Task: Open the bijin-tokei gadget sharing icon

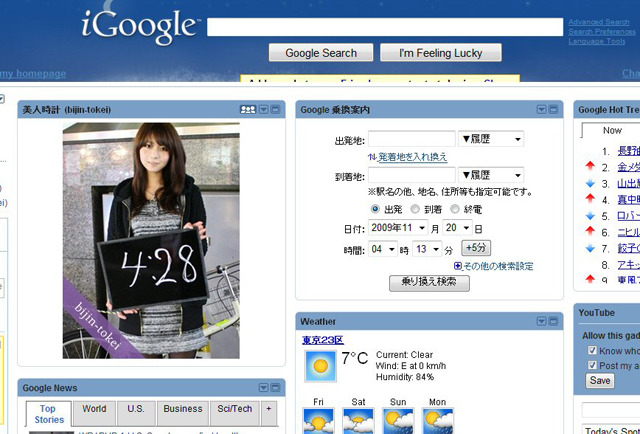Action: (x=248, y=109)
